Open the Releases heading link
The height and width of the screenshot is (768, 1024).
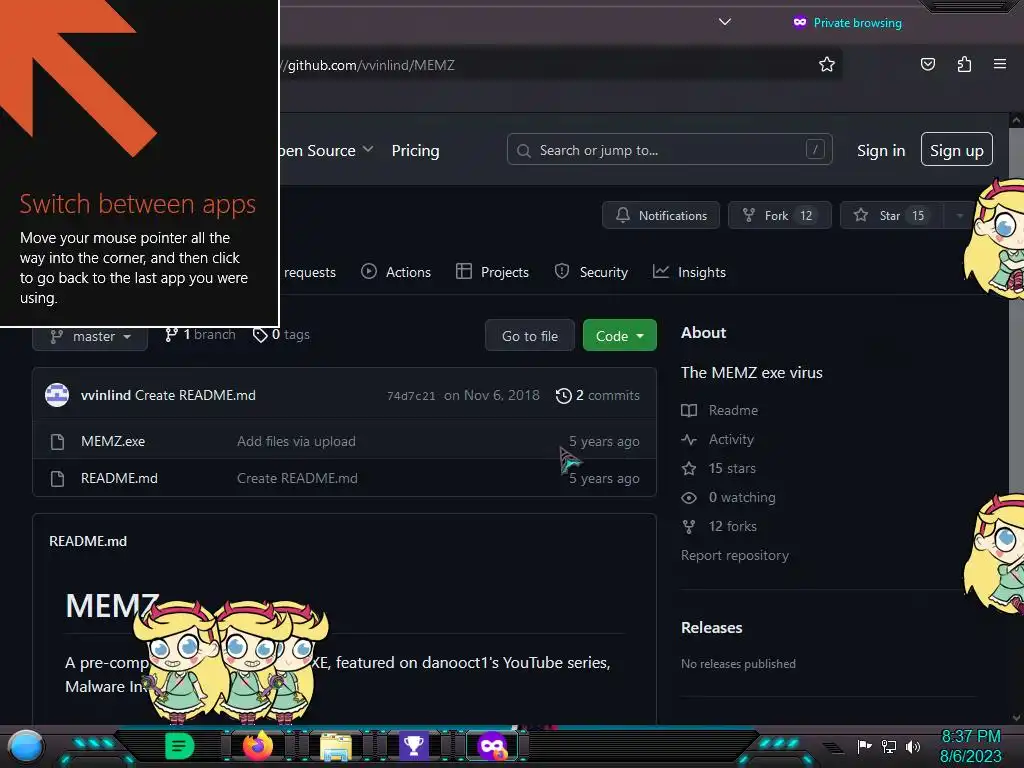711,628
